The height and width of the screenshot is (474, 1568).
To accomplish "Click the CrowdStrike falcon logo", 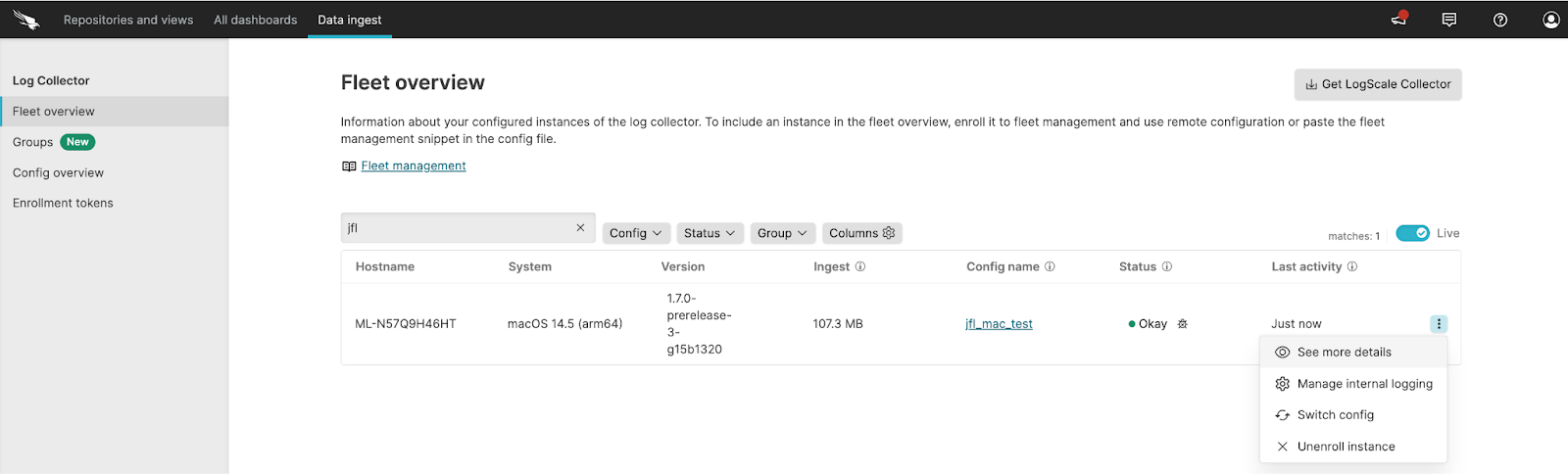I will coord(26,20).
